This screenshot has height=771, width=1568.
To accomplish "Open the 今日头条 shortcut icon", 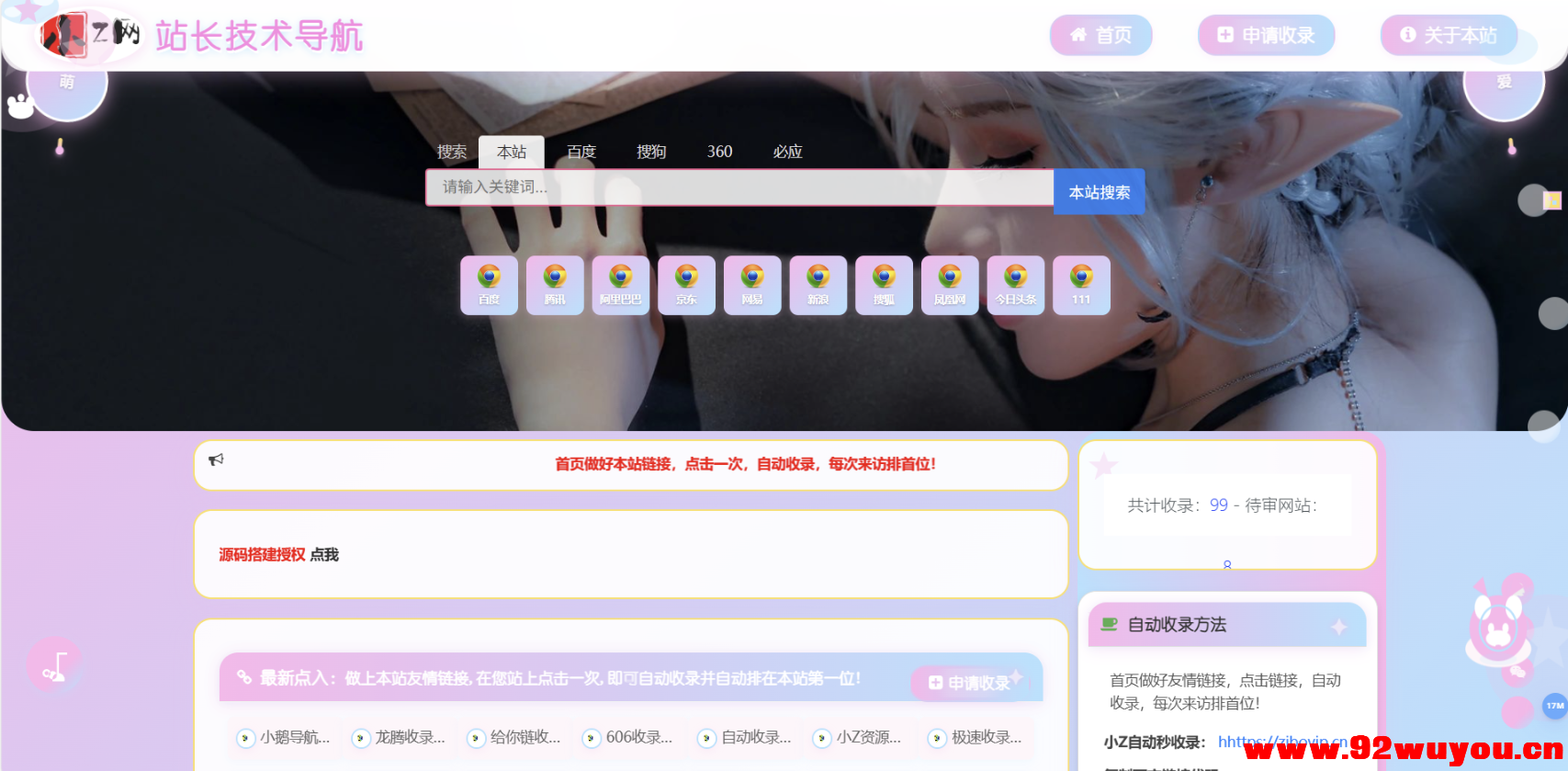I will click(x=1015, y=285).
